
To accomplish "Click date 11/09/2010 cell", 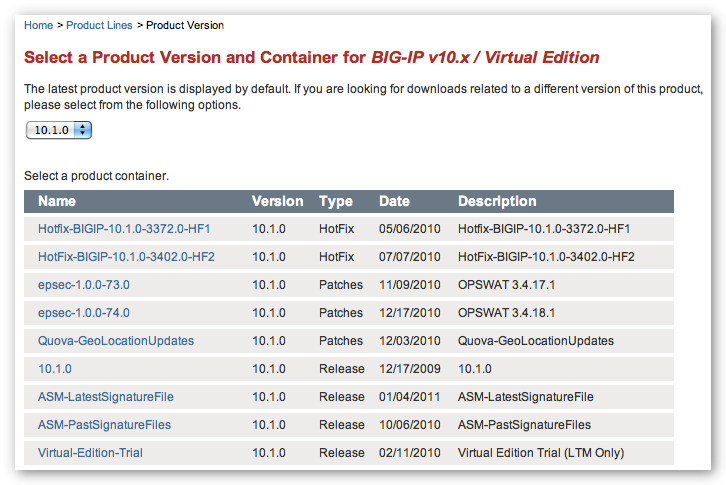I will point(410,285).
